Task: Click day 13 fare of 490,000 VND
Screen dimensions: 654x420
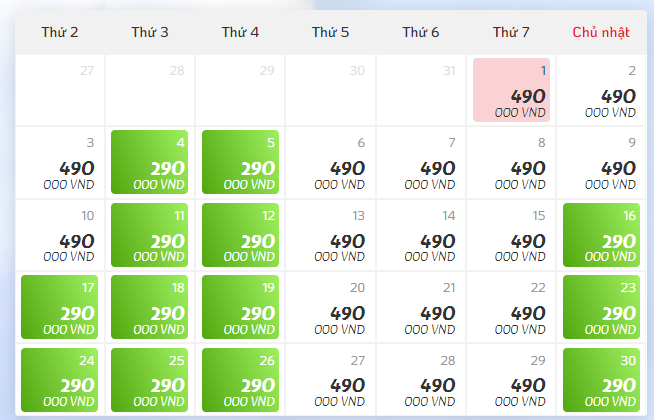Action: tap(330, 235)
